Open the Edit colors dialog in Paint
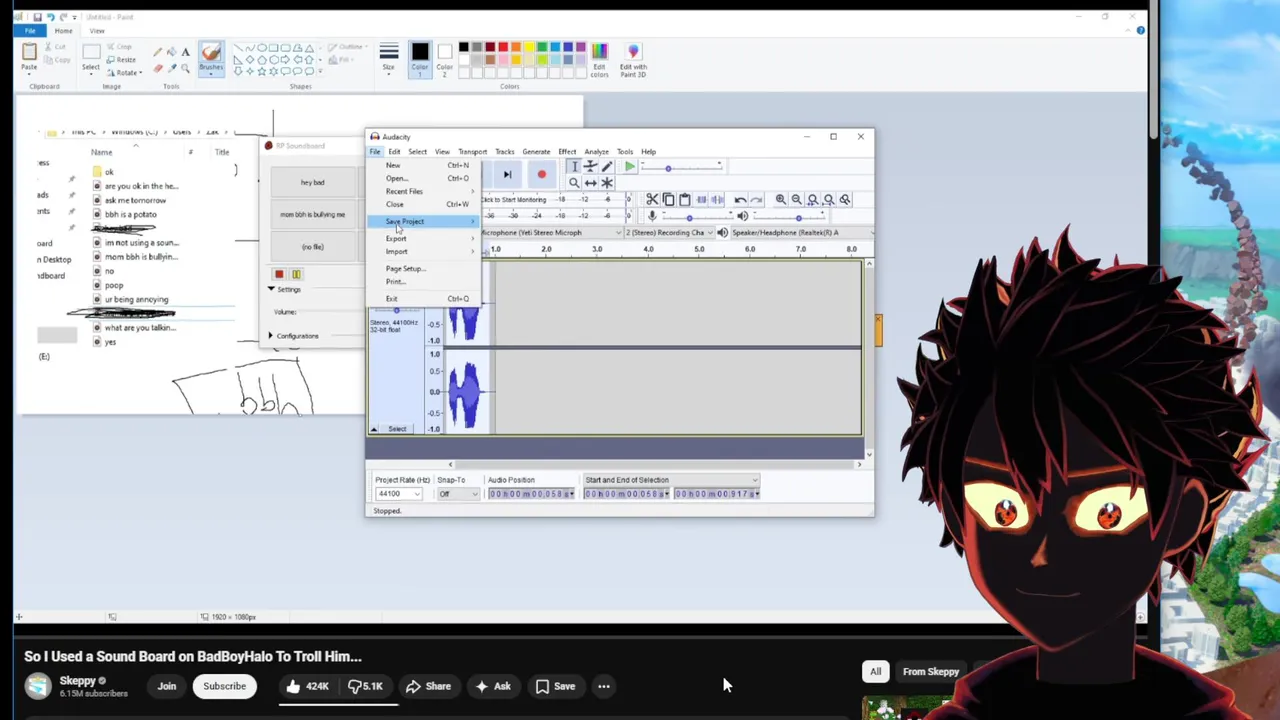The height and width of the screenshot is (720, 1280). (599, 59)
